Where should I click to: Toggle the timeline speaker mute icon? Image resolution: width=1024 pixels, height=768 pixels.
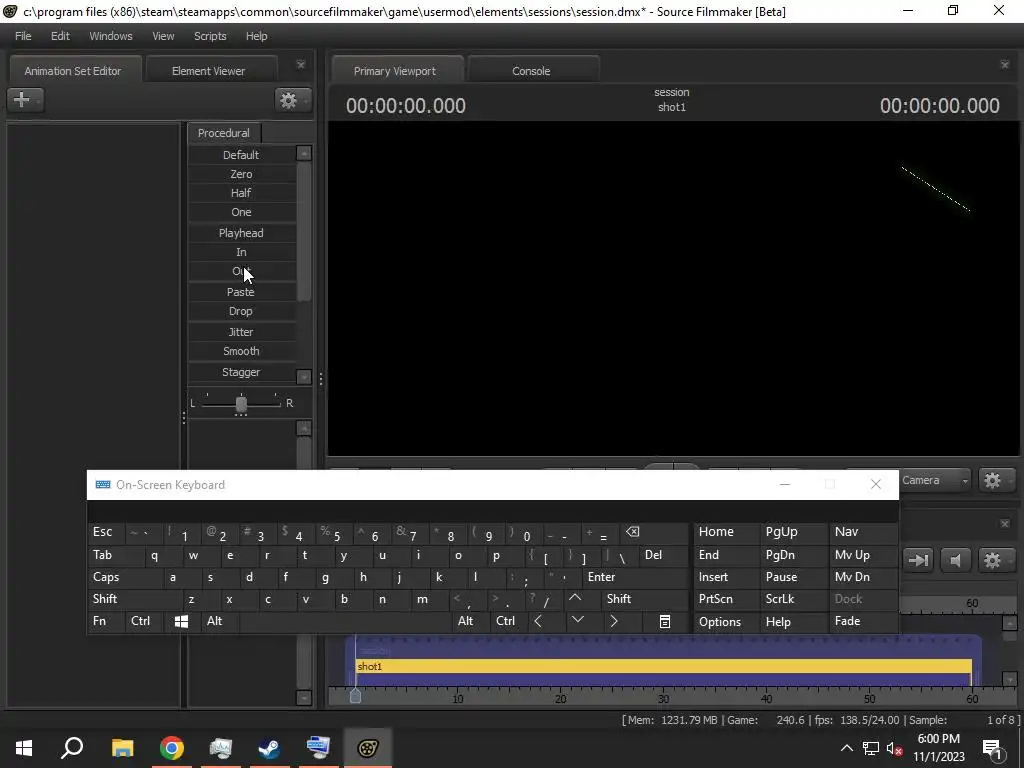(x=955, y=560)
